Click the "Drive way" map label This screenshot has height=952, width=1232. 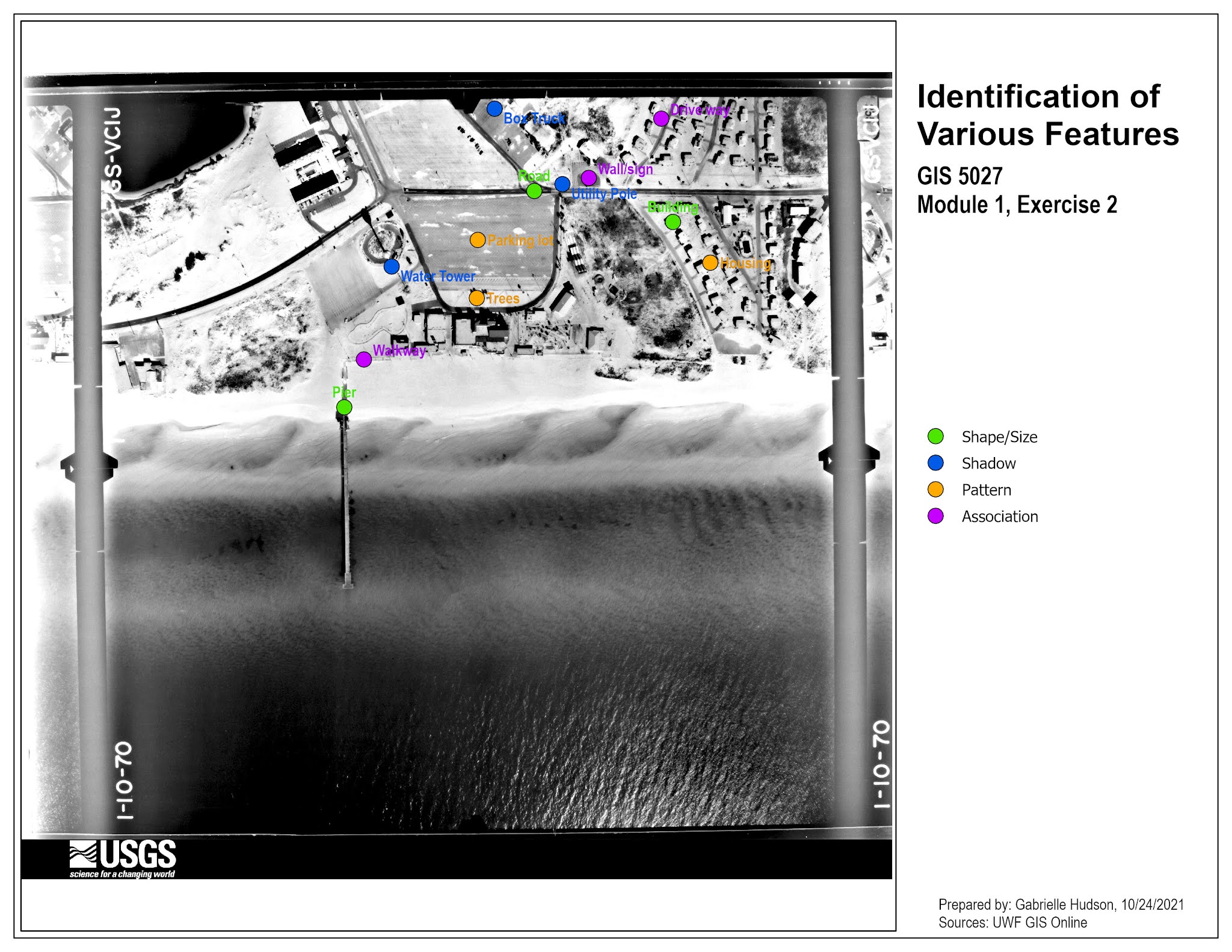click(700, 110)
